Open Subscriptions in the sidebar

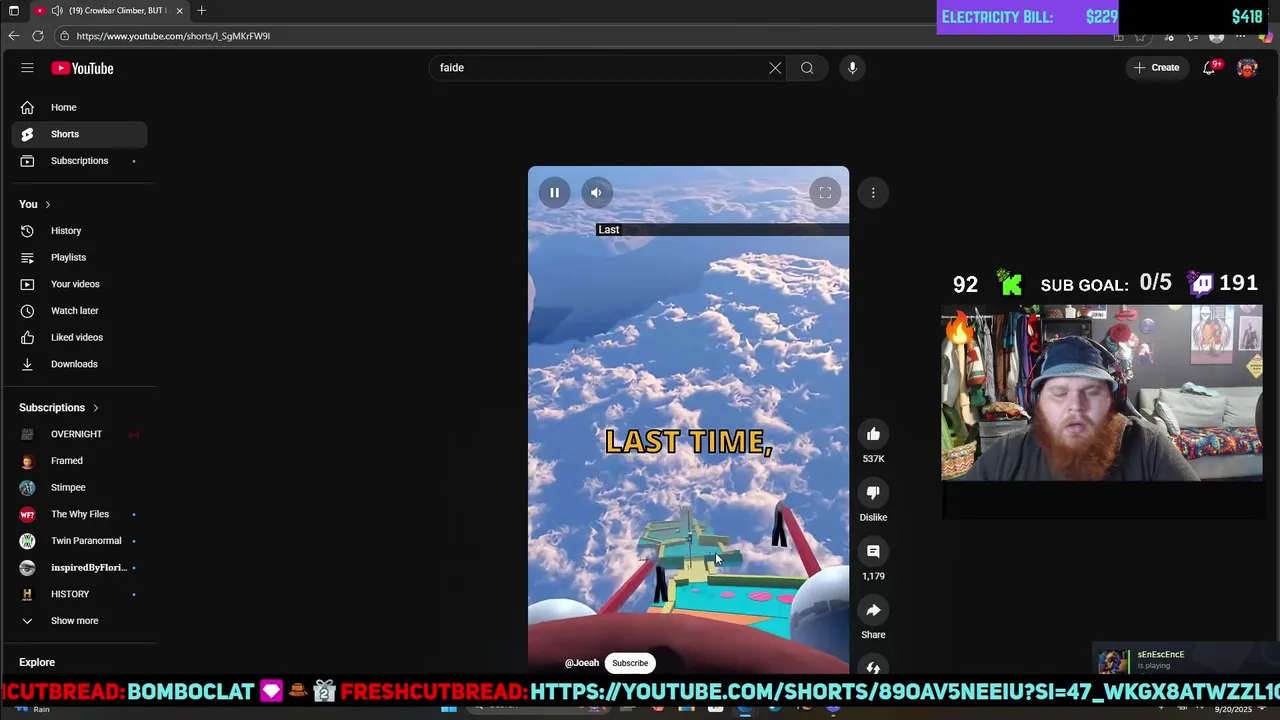coord(80,161)
